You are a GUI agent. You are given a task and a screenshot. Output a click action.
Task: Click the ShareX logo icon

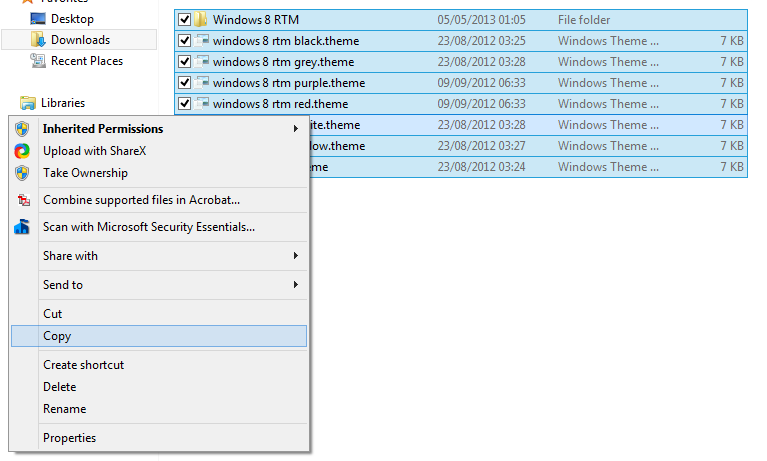[x=22, y=151]
